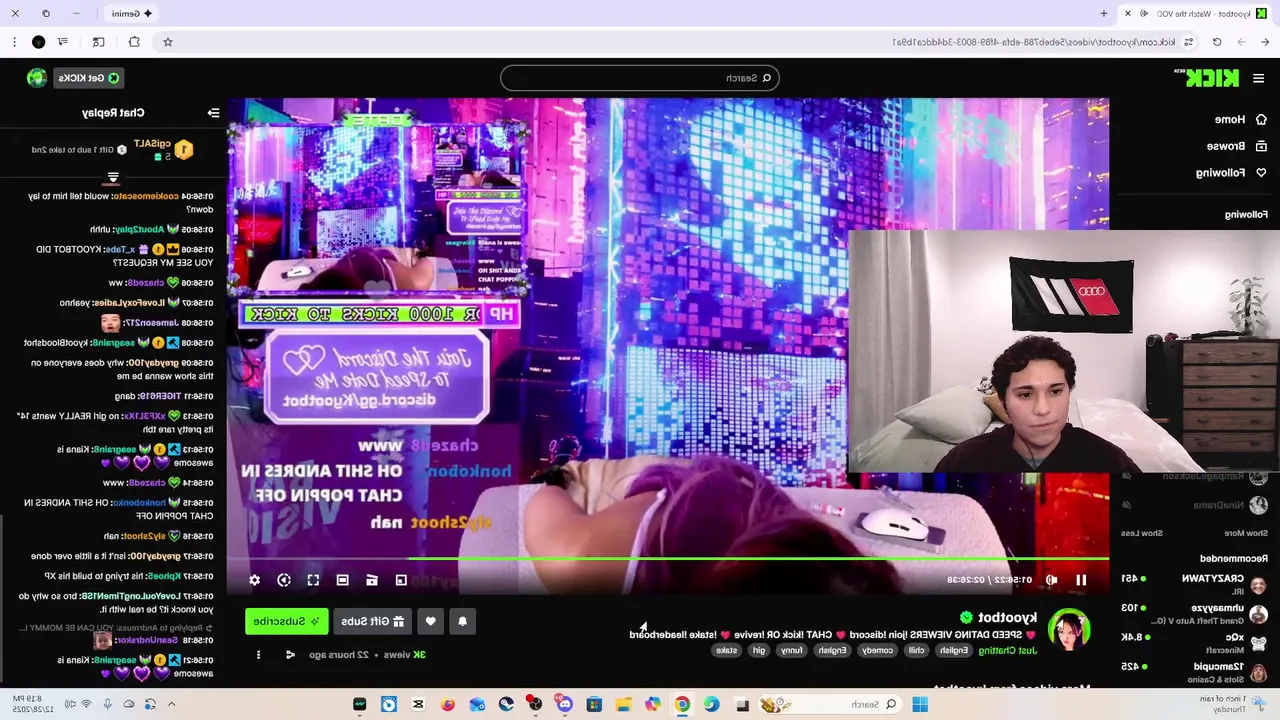Mute the video player volume

tap(1051, 580)
